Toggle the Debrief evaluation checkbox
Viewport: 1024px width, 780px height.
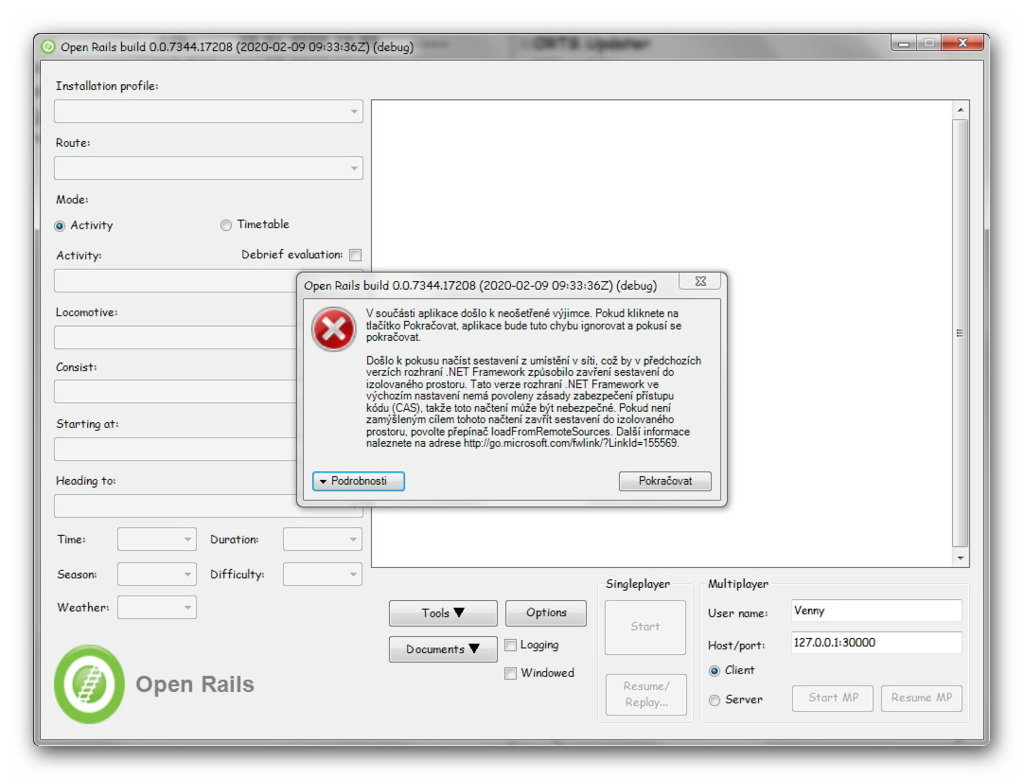[355, 255]
